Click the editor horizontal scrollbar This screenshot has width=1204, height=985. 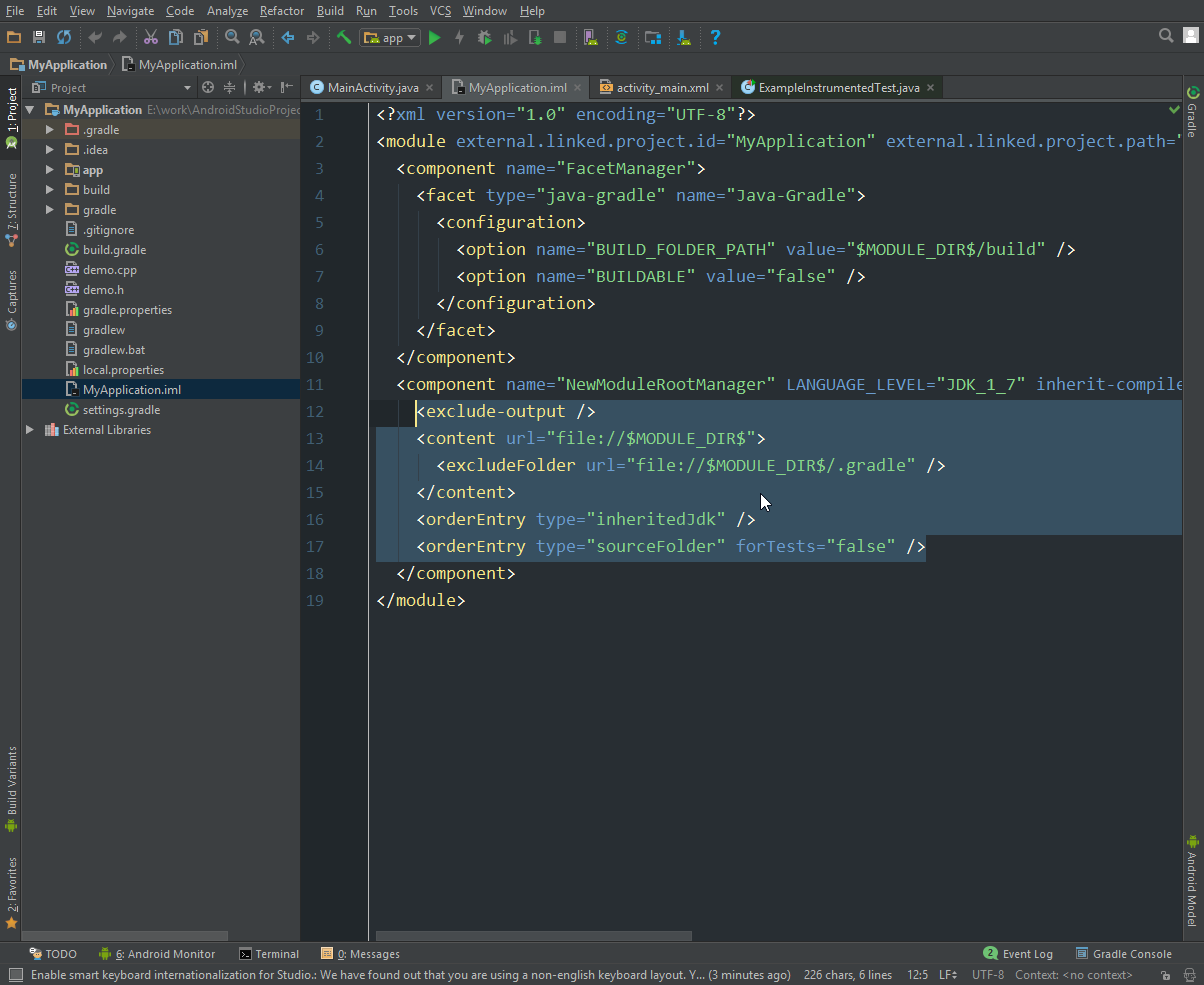point(533,937)
